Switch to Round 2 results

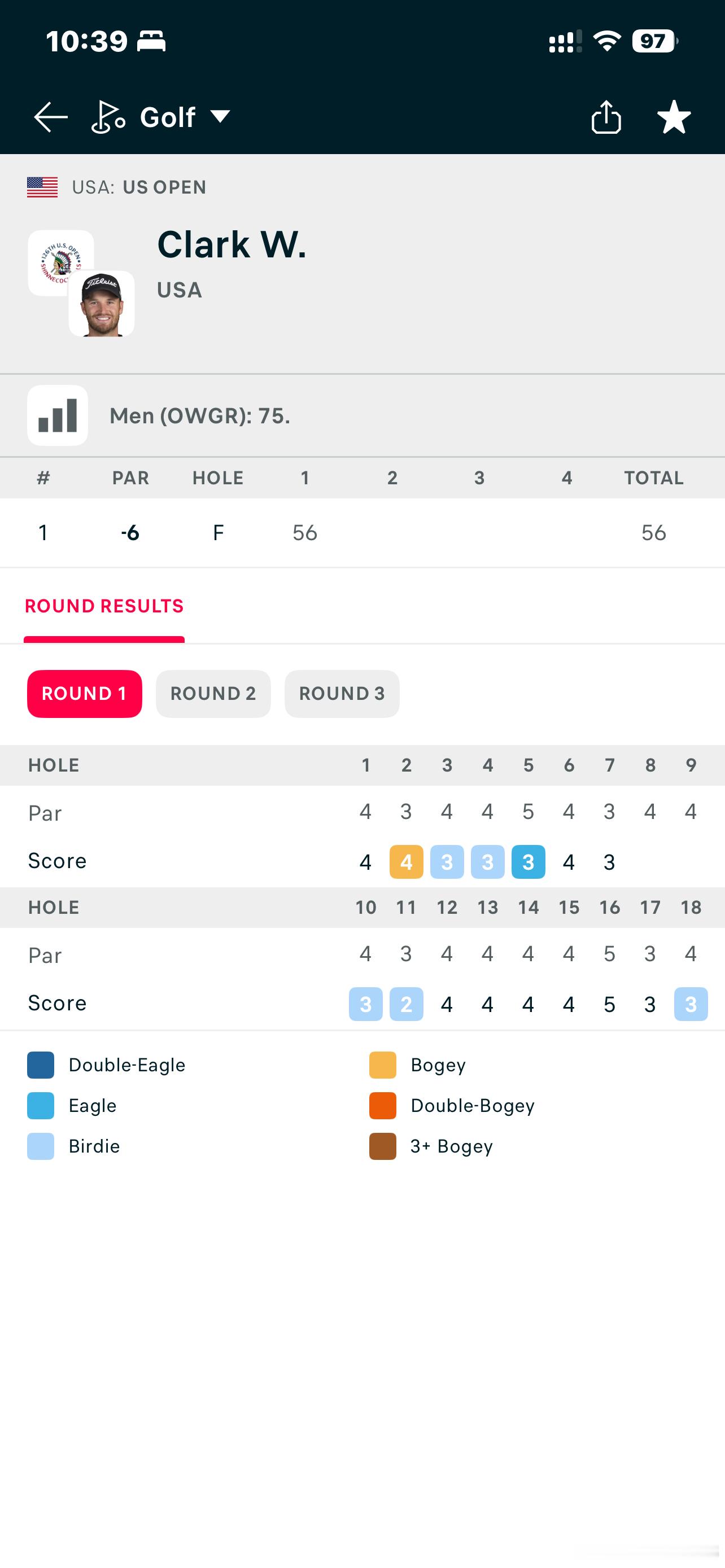(213, 694)
